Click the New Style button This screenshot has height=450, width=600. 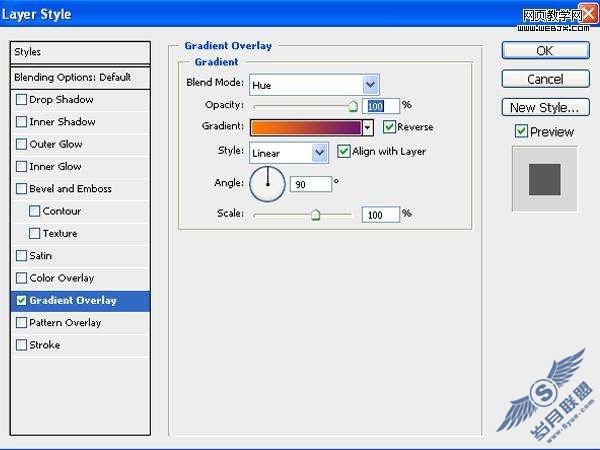point(545,108)
